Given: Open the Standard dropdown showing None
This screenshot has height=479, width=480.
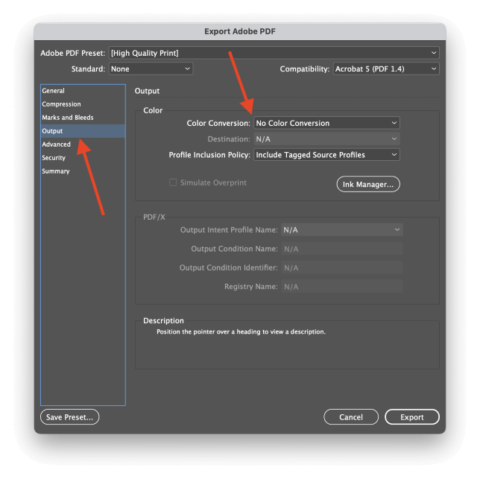Looking at the screenshot, I should 150,69.
